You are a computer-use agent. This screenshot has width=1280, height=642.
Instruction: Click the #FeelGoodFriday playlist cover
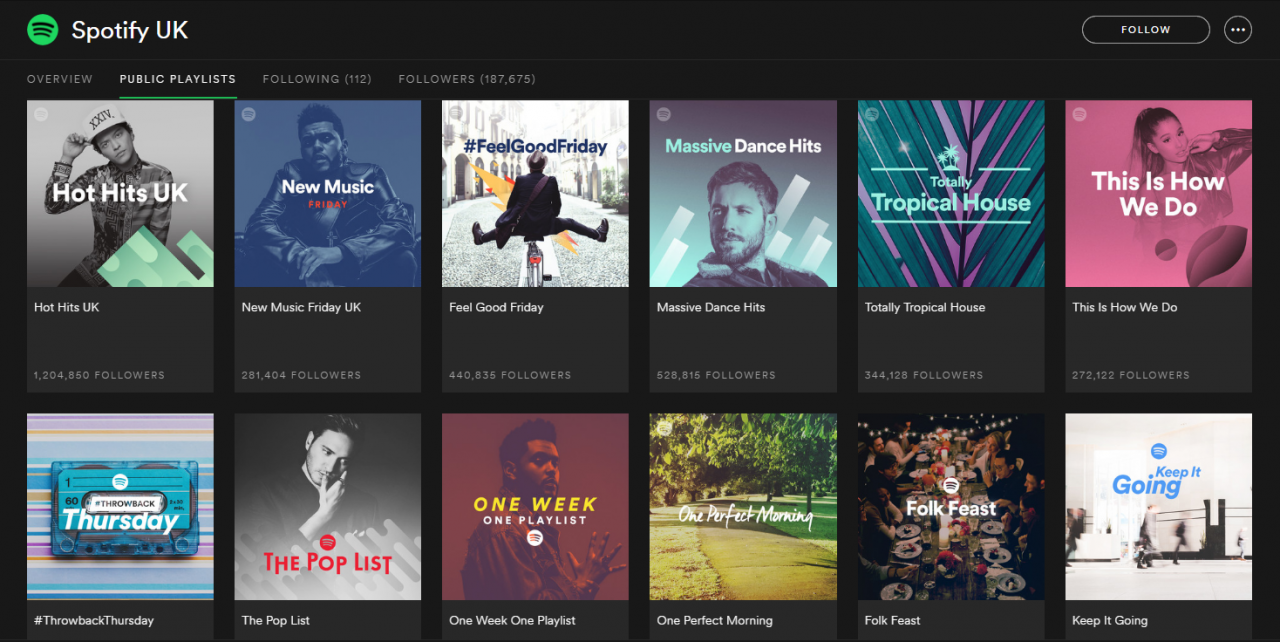[535, 194]
